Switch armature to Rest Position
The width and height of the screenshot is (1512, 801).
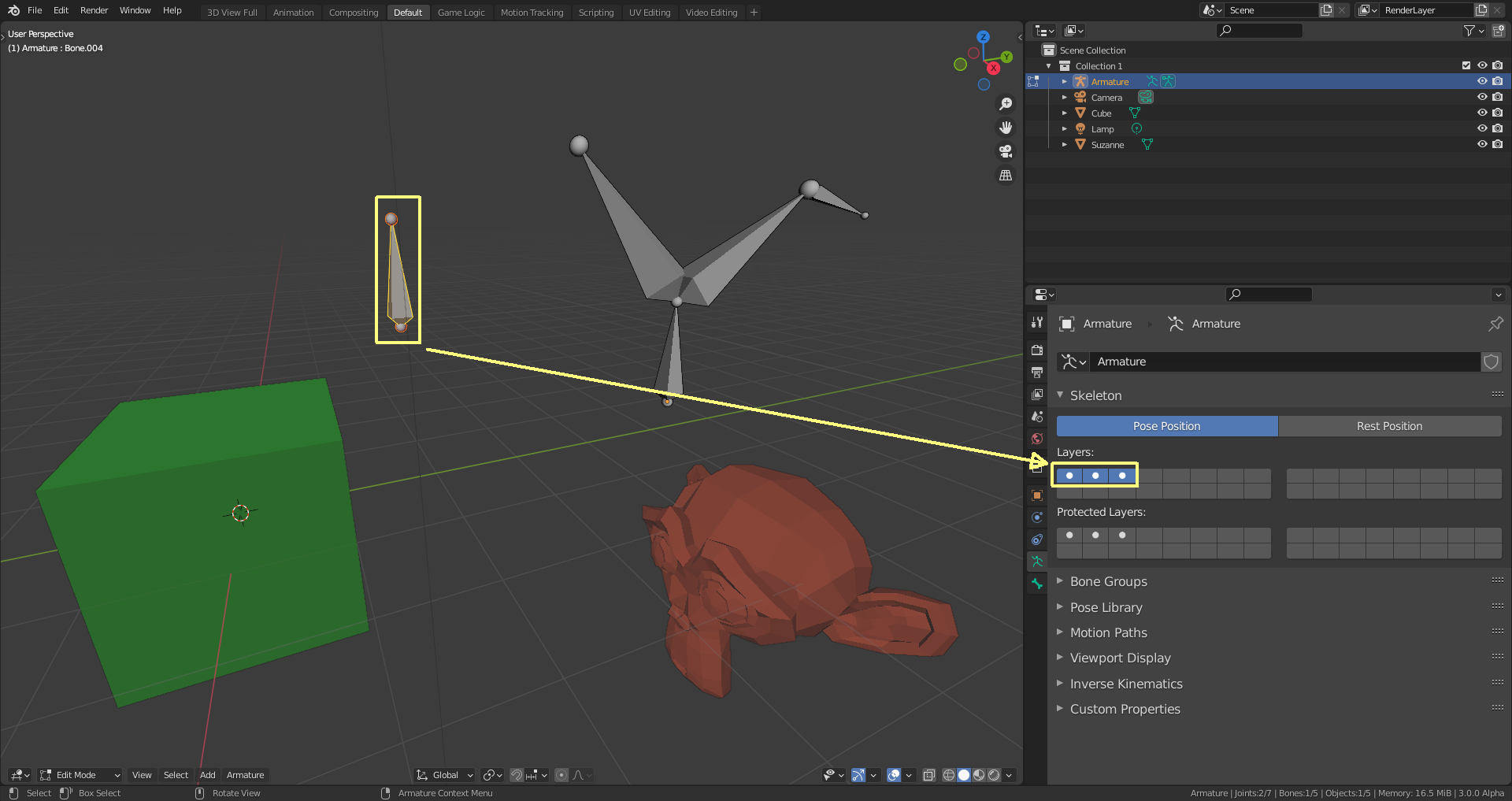[x=1390, y=425]
